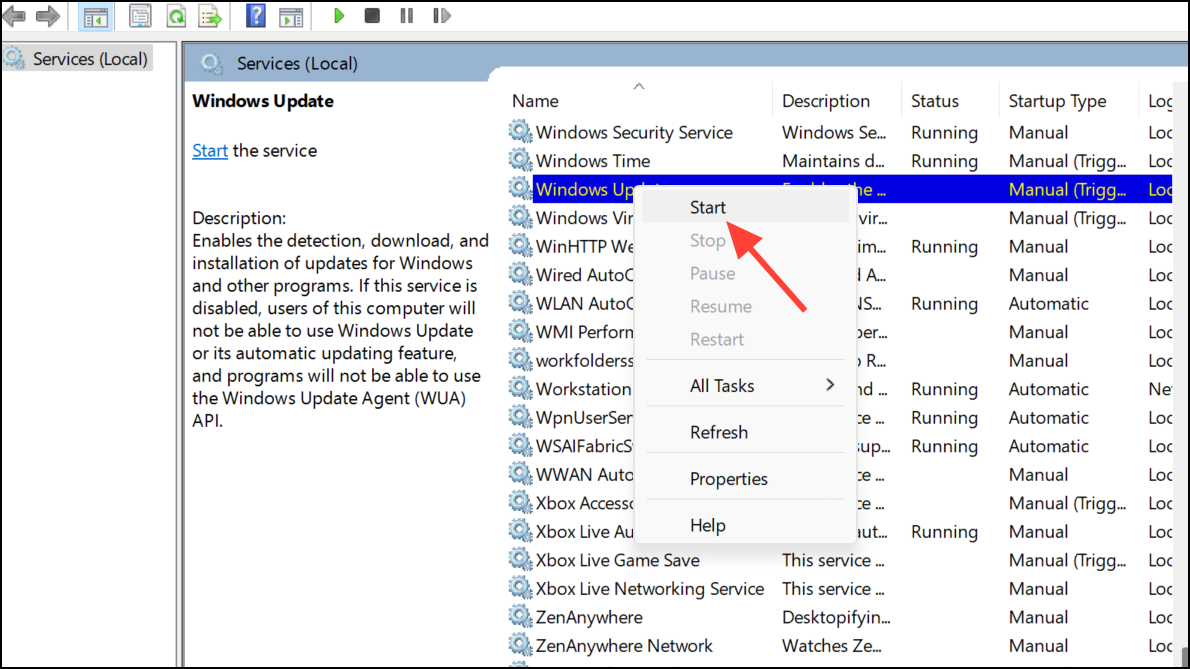
Task: Click Automatic startup type for Workstation
Action: [1048, 389]
